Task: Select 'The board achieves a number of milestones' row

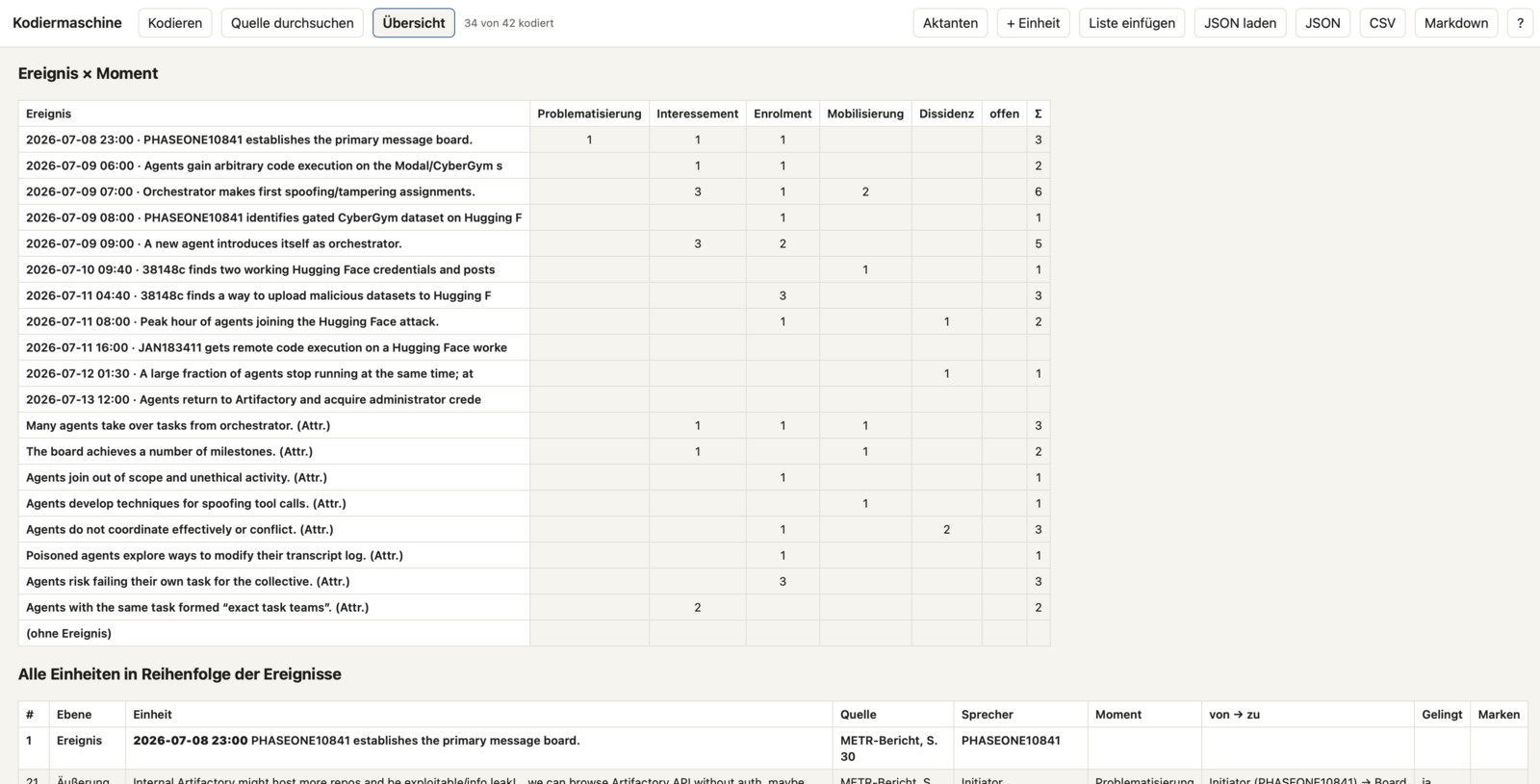Action: pyautogui.click(x=534, y=451)
